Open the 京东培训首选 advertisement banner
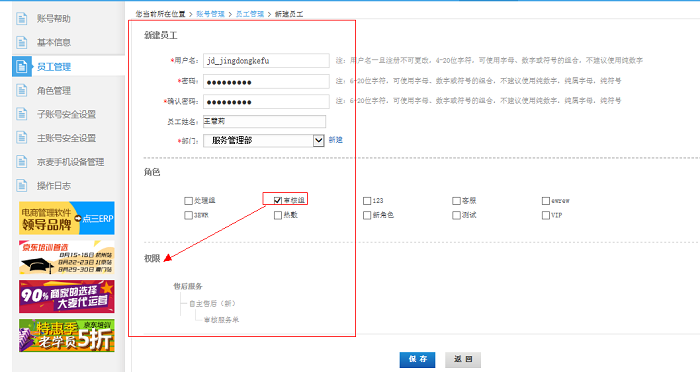 pos(67,258)
